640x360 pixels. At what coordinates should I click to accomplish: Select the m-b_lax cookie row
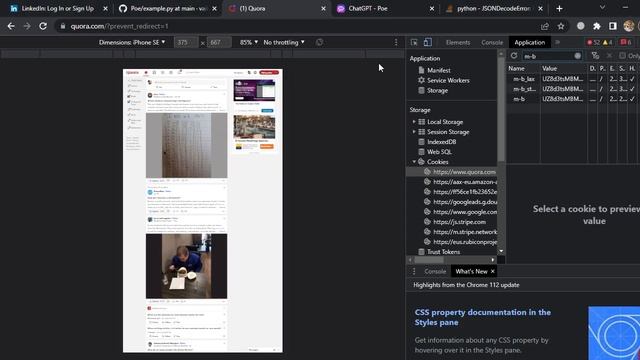[573, 79]
